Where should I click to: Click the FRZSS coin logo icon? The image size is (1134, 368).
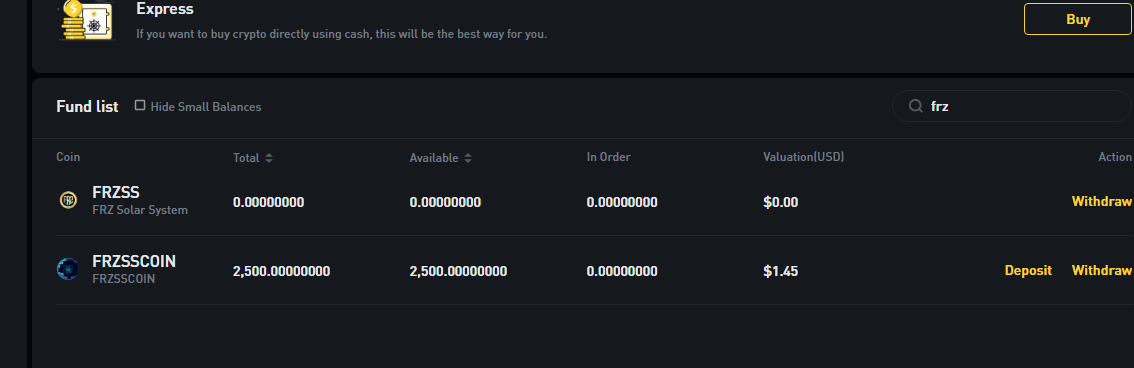[x=68, y=200]
